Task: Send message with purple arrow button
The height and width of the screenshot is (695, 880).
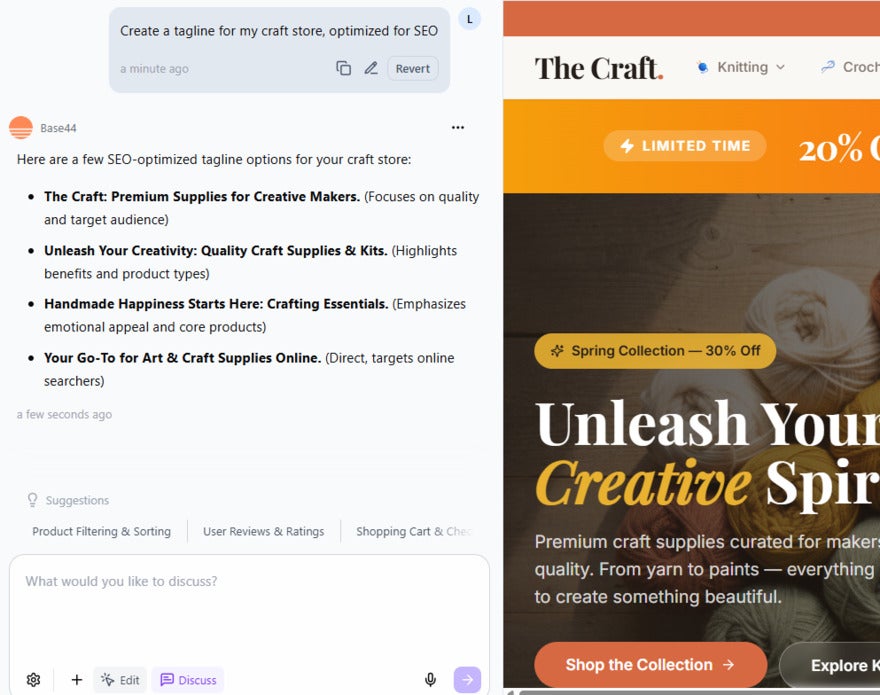Action: pyautogui.click(x=467, y=680)
